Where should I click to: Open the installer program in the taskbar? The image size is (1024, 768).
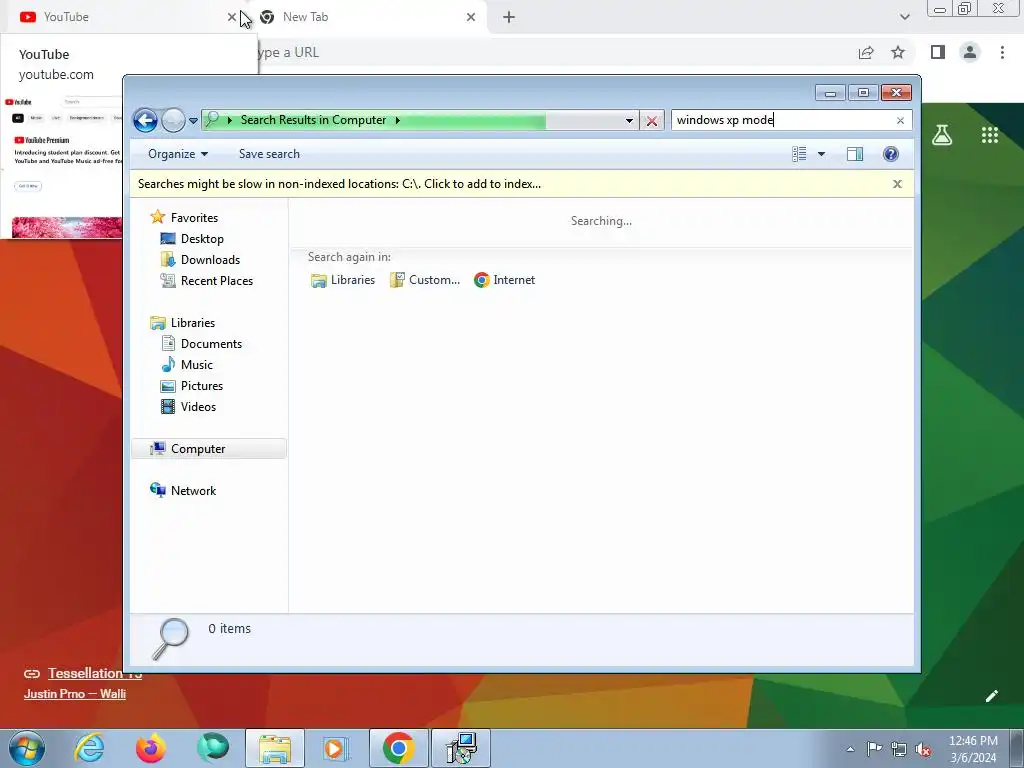pos(461,748)
